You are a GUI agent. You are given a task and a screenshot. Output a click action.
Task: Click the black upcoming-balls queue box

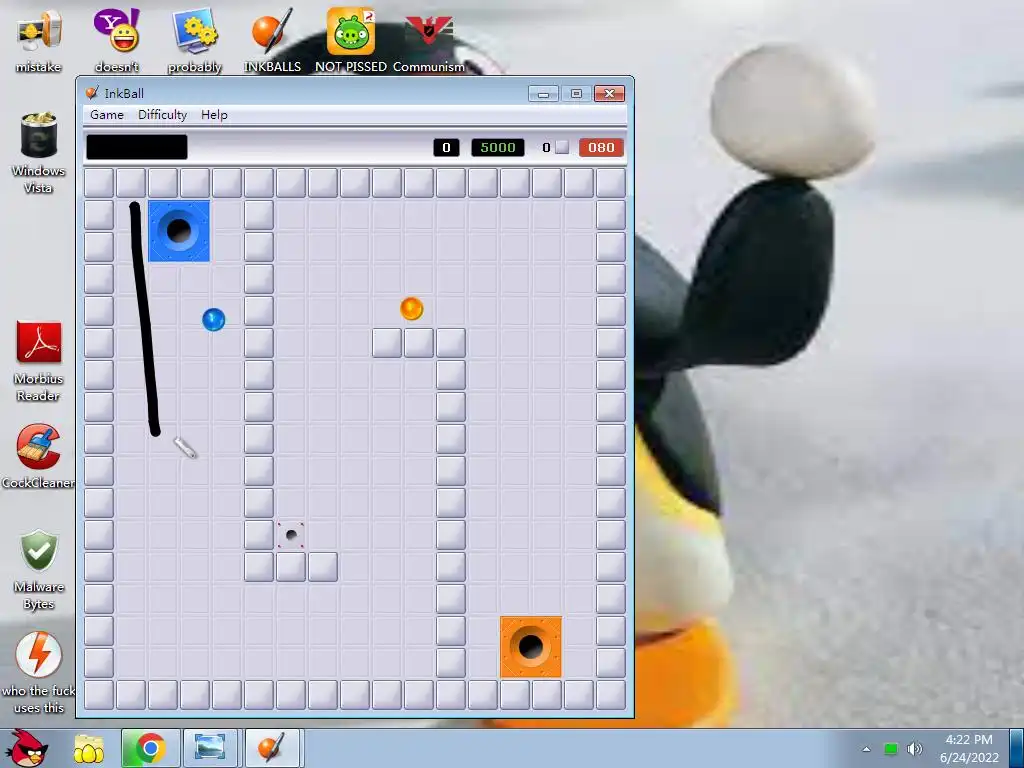[x=136, y=147]
